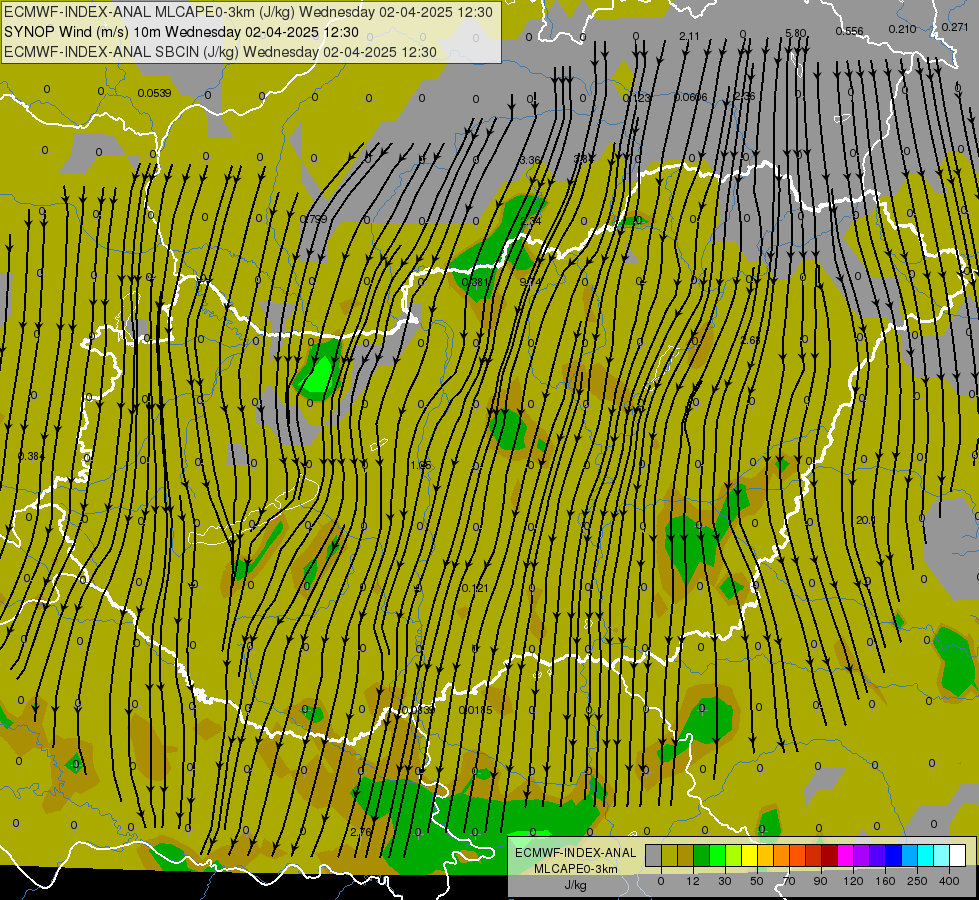Click the 0.210 value on the map
Viewport: 979px width, 900px height.
coord(902,29)
